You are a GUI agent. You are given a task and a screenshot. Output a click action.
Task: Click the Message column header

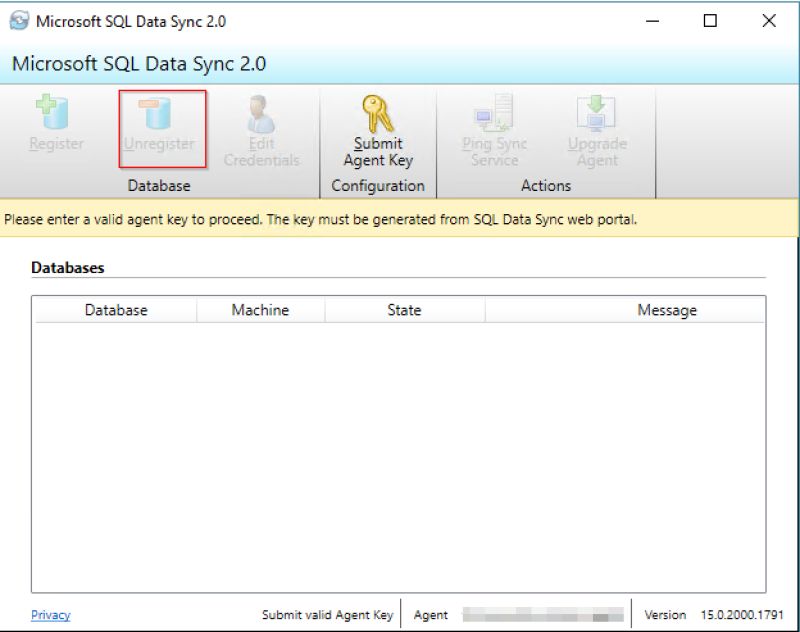coord(667,310)
